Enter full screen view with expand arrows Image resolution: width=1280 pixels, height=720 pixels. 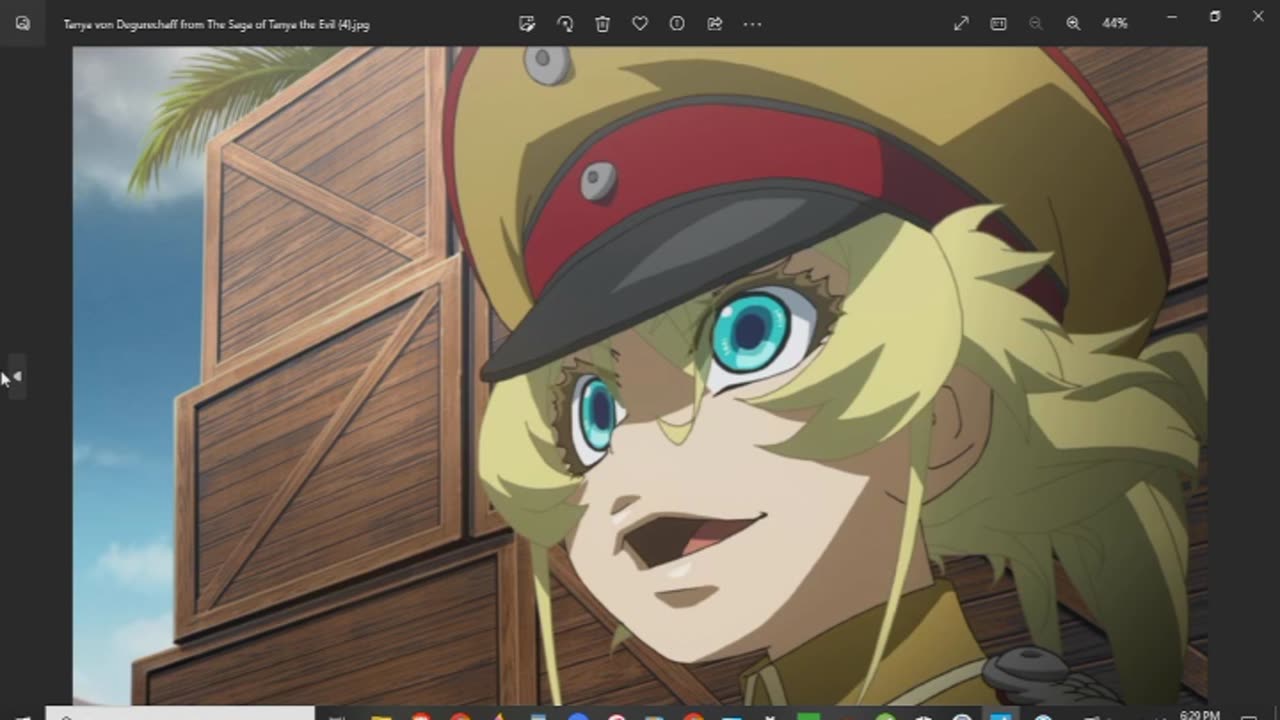point(961,23)
